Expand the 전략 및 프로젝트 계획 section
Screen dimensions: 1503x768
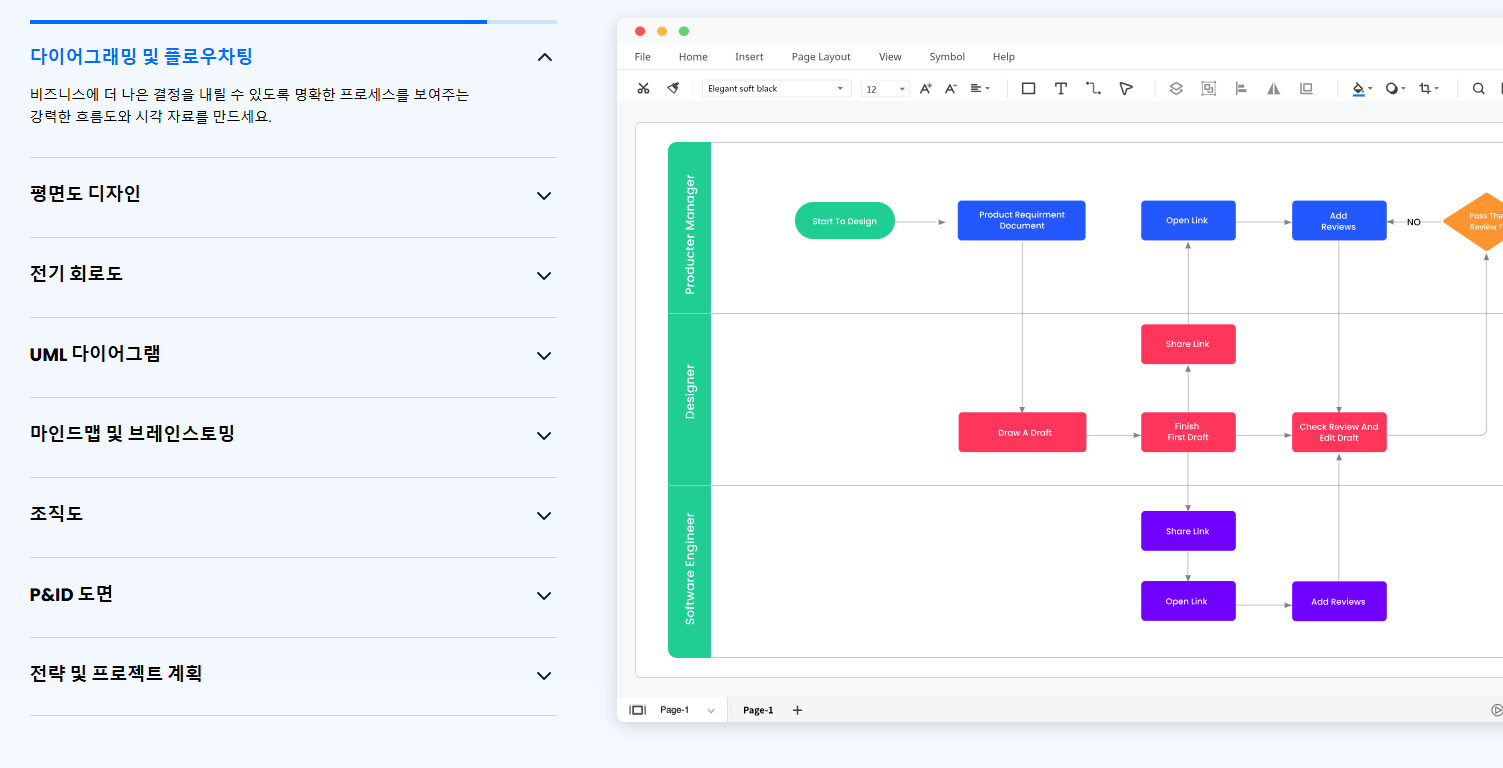(545, 676)
